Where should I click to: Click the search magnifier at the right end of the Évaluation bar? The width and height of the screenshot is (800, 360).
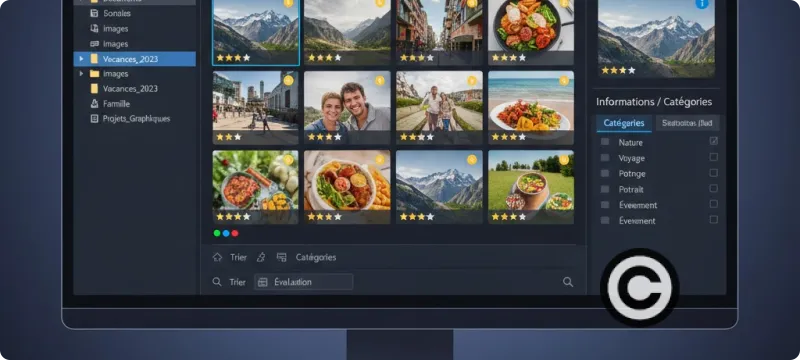568,282
